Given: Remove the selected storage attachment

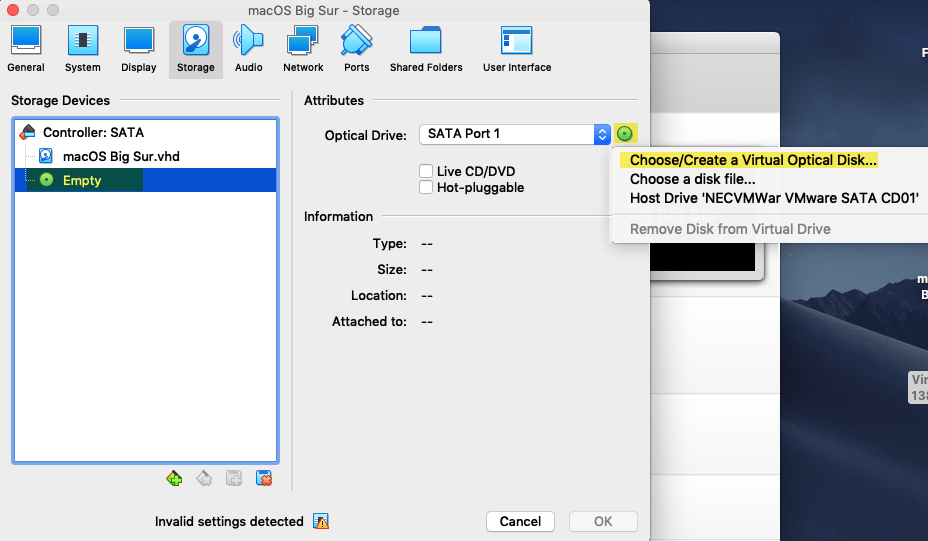Looking at the screenshot, I should (263, 478).
